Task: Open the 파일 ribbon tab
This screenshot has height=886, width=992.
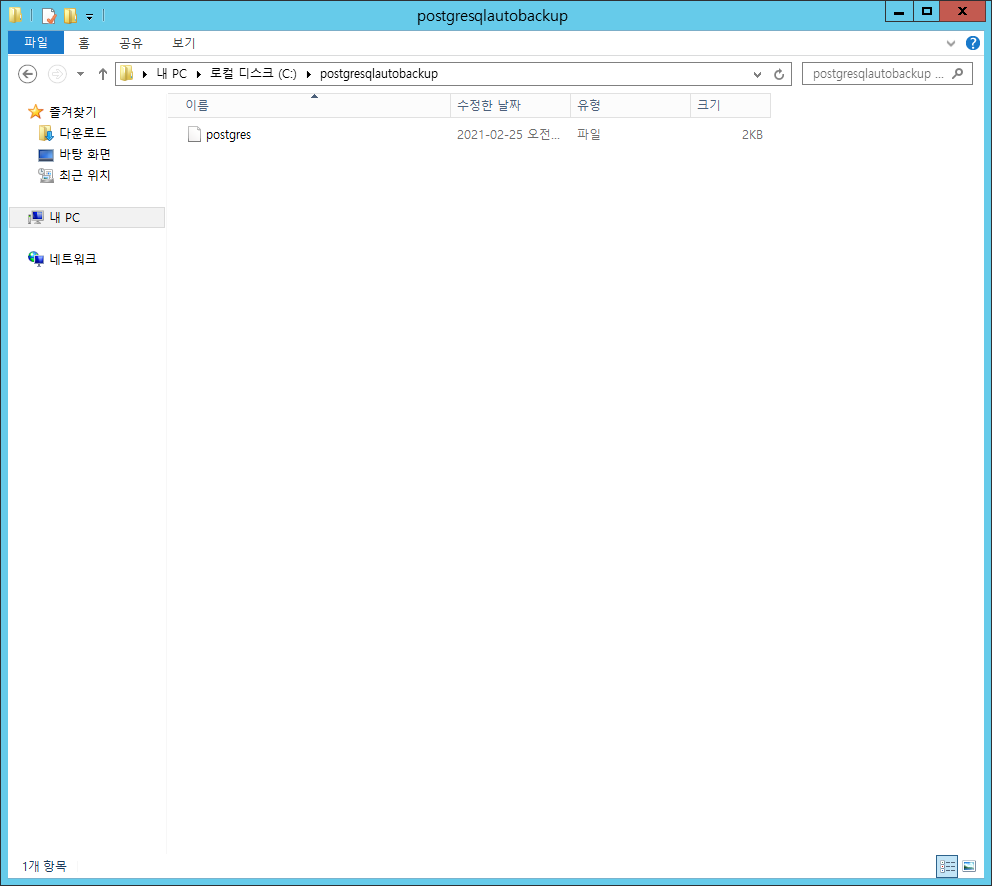Action: point(35,42)
